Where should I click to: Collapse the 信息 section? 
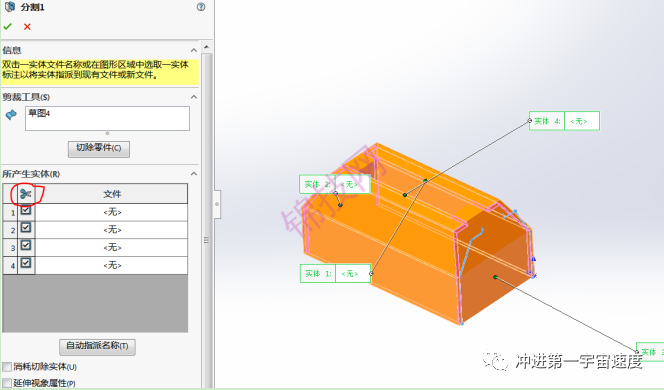[x=194, y=50]
